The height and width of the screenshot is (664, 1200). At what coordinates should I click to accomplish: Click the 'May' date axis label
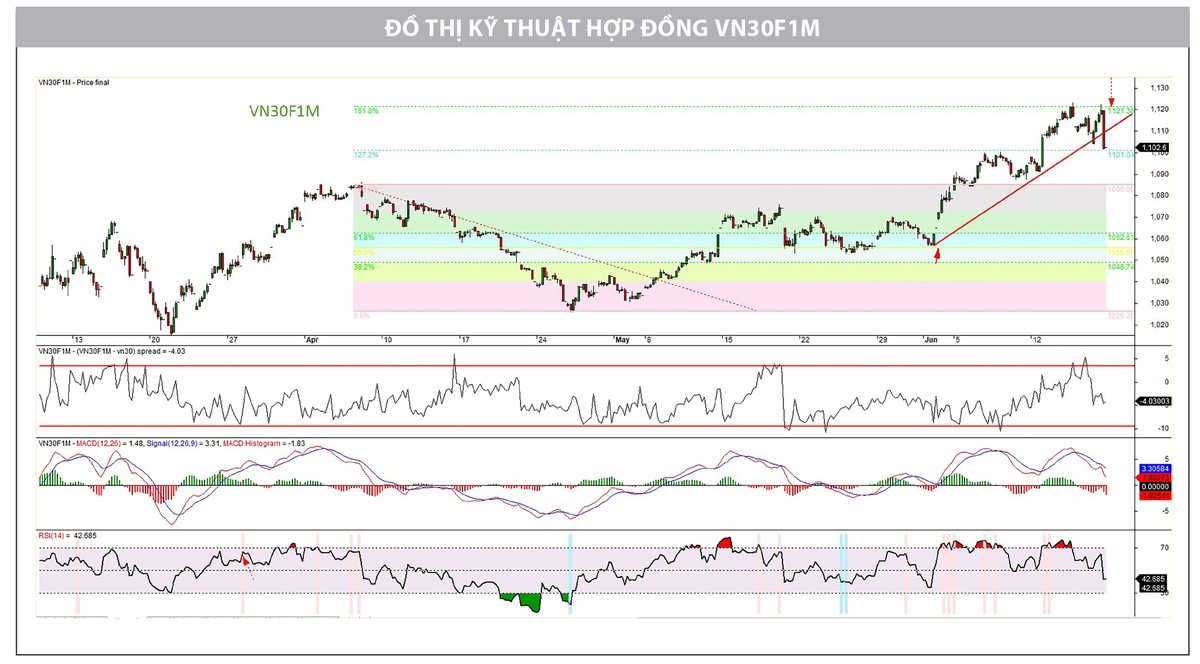[623, 340]
